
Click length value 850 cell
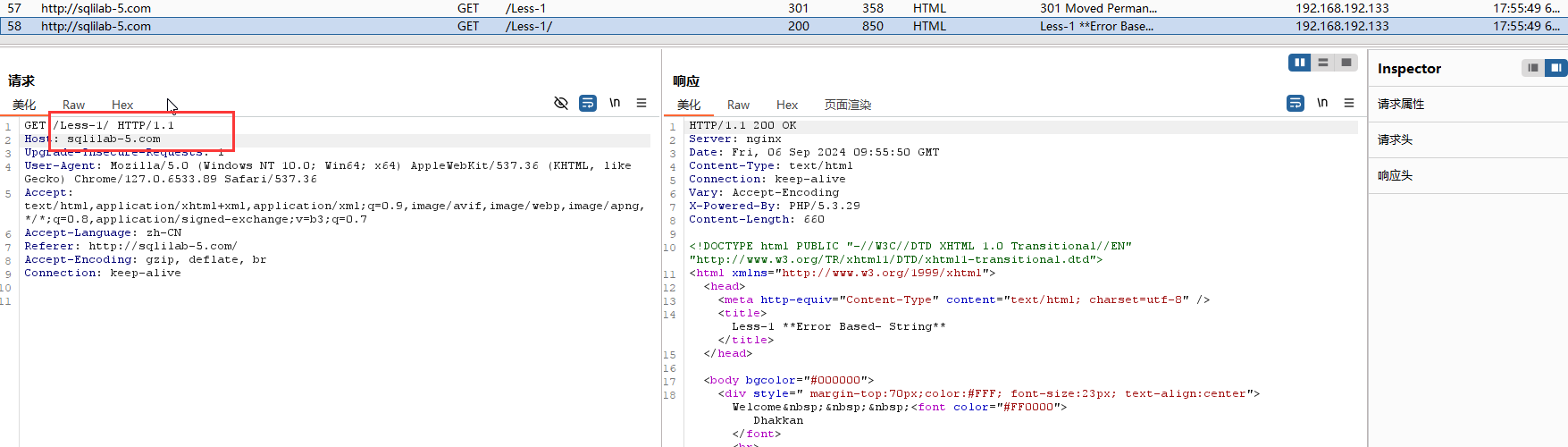[x=873, y=26]
